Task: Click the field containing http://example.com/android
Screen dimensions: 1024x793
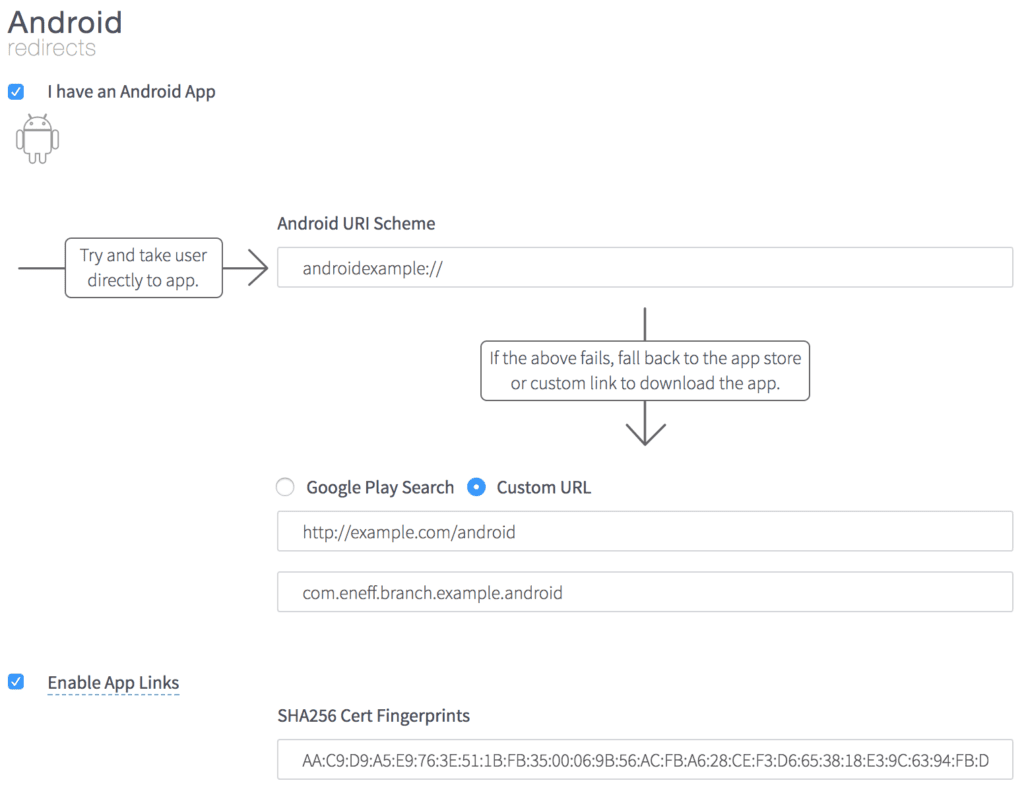Action: (x=645, y=531)
